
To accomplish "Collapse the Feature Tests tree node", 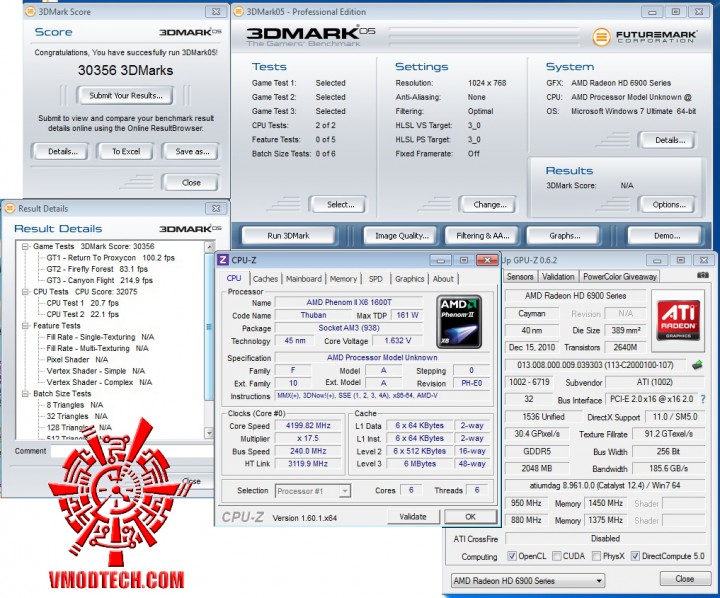I will [26, 326].
